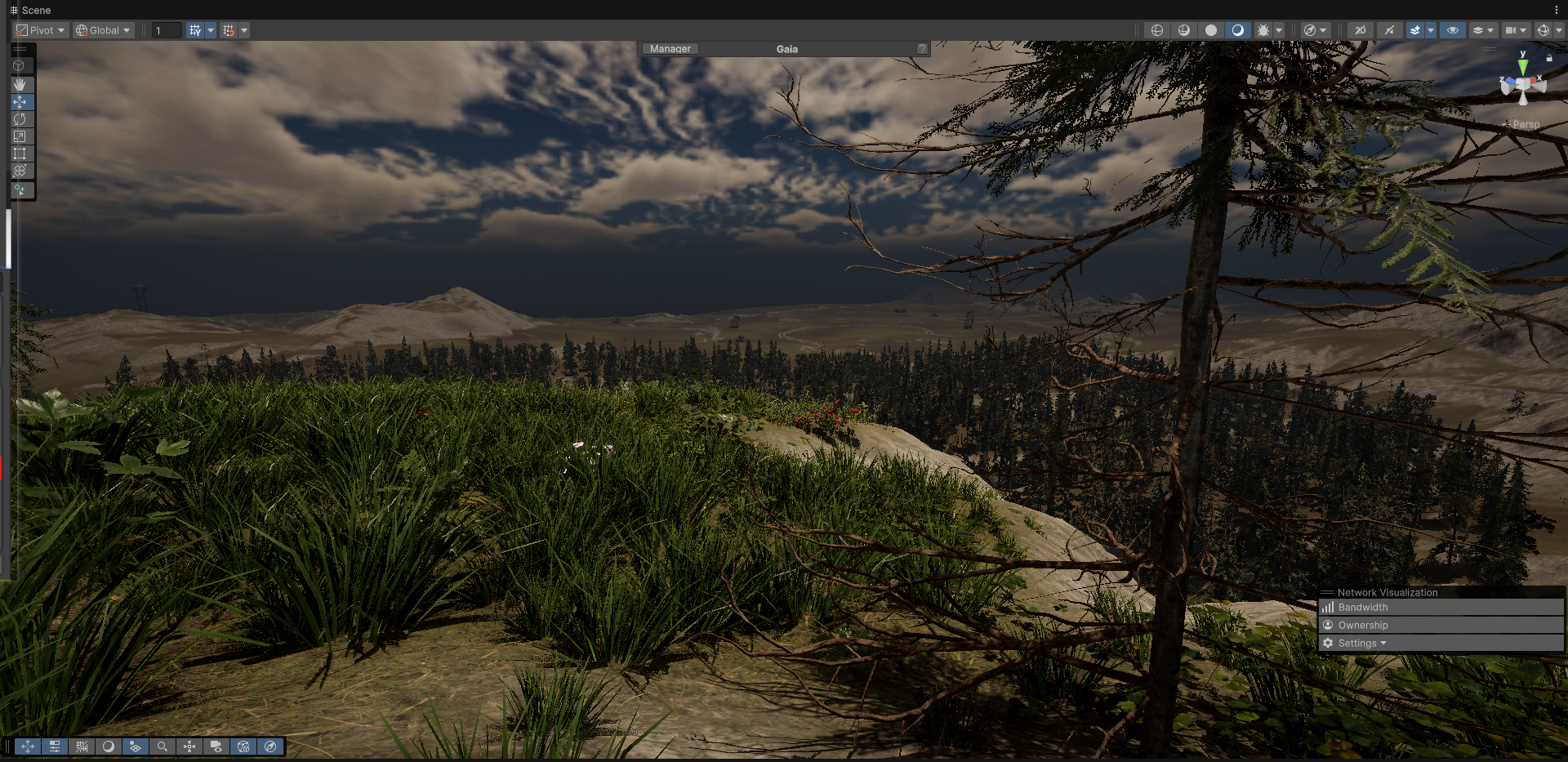Open the Global handle rotation dropdown
Image resolution: width=1568 pixels, height=762 pixels.
click(103, 30)
